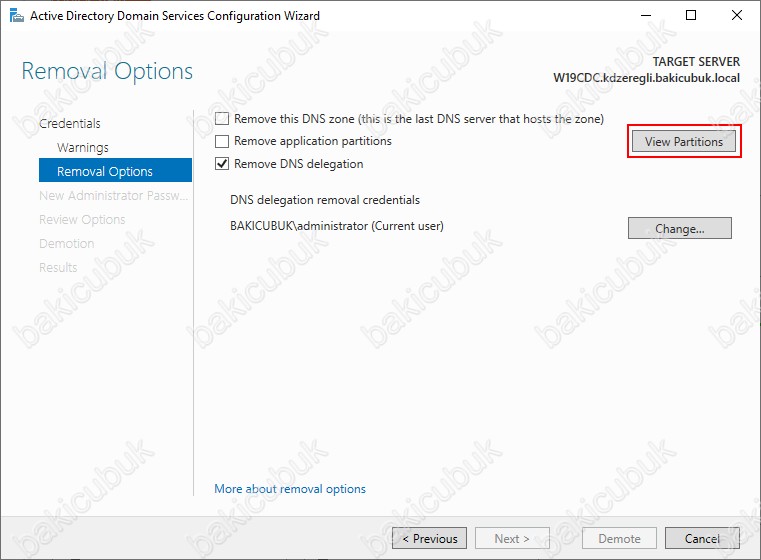Click DNS delegation removal credentials label
The image size is (761, 560).
(x=325, y=200)
